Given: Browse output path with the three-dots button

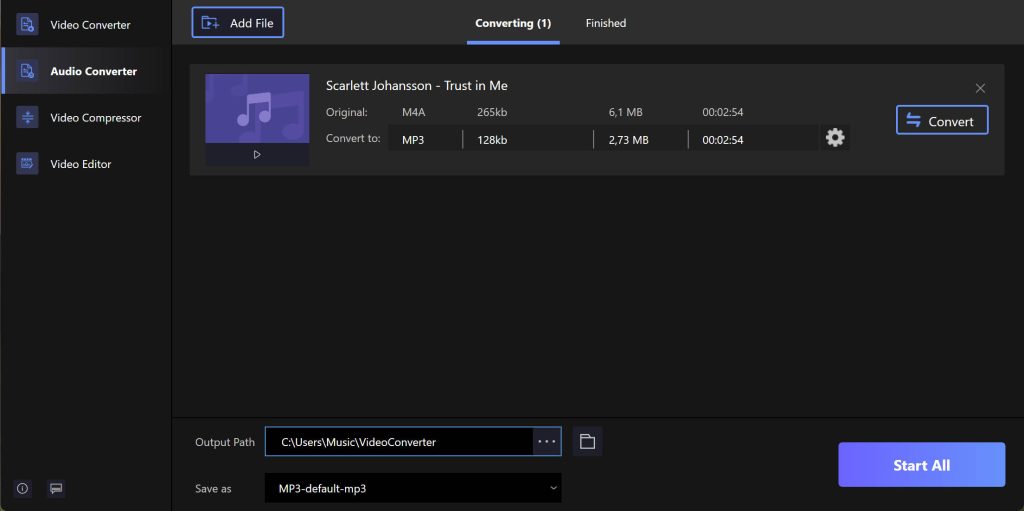Looking at the screenshot, I should 547,442.
